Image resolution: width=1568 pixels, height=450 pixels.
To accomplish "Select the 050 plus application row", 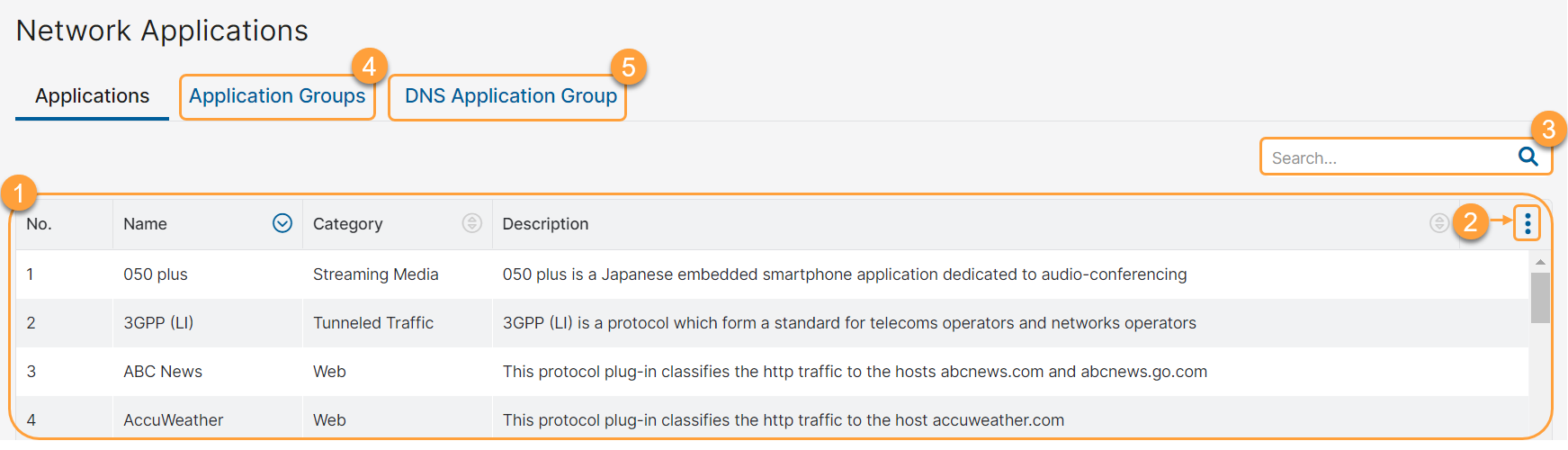I will point(156,274).
